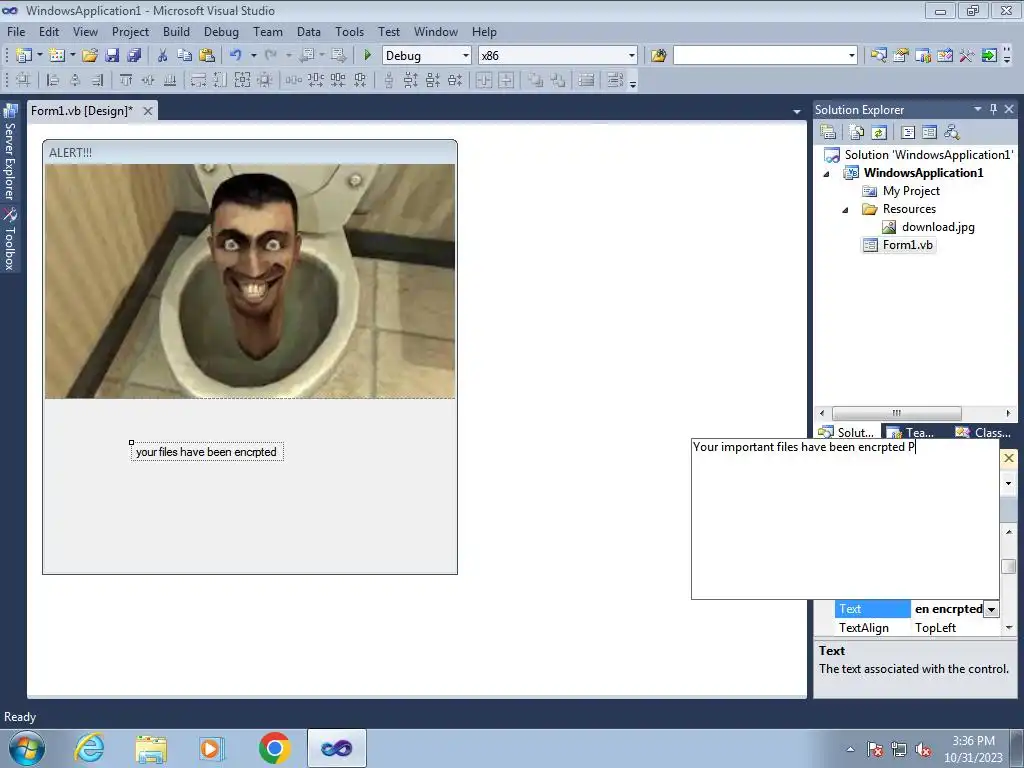Screen dimensions: 1024x768
Task: Click the Paste clipboard icon
Action: click(x=207, y=56)
